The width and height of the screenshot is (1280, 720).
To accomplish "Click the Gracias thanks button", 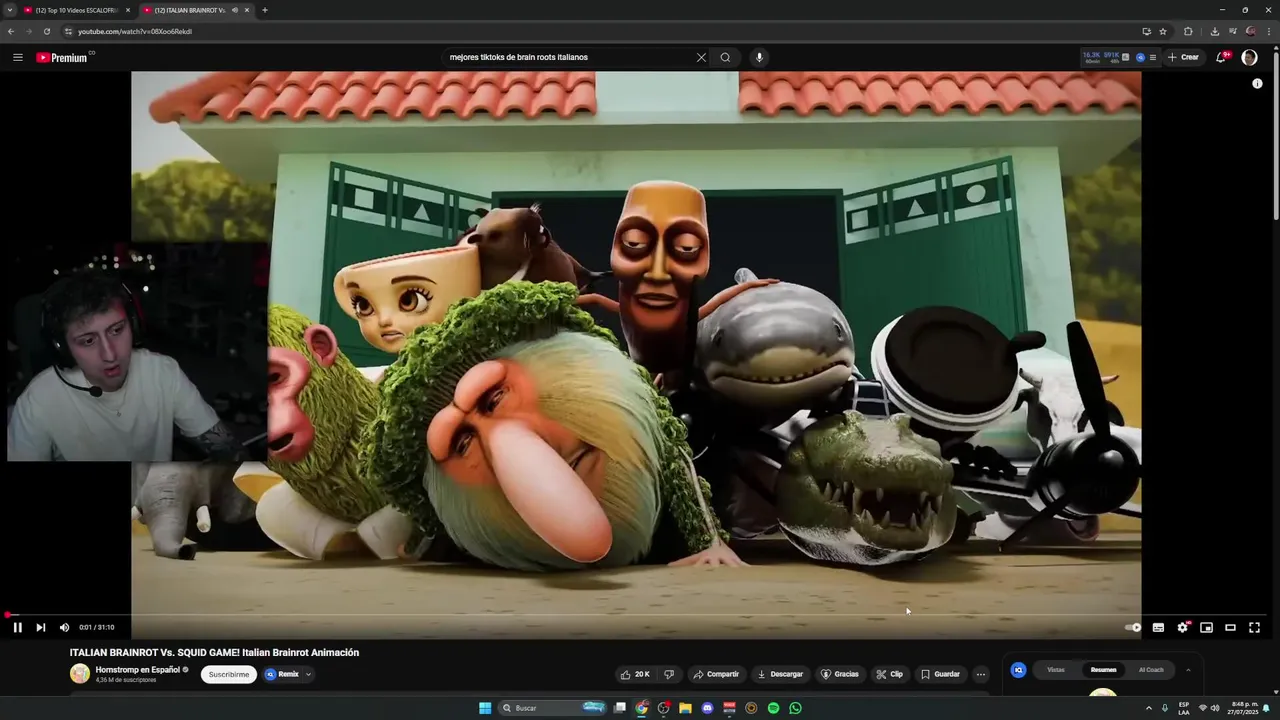I will click(x=840, y=674).
